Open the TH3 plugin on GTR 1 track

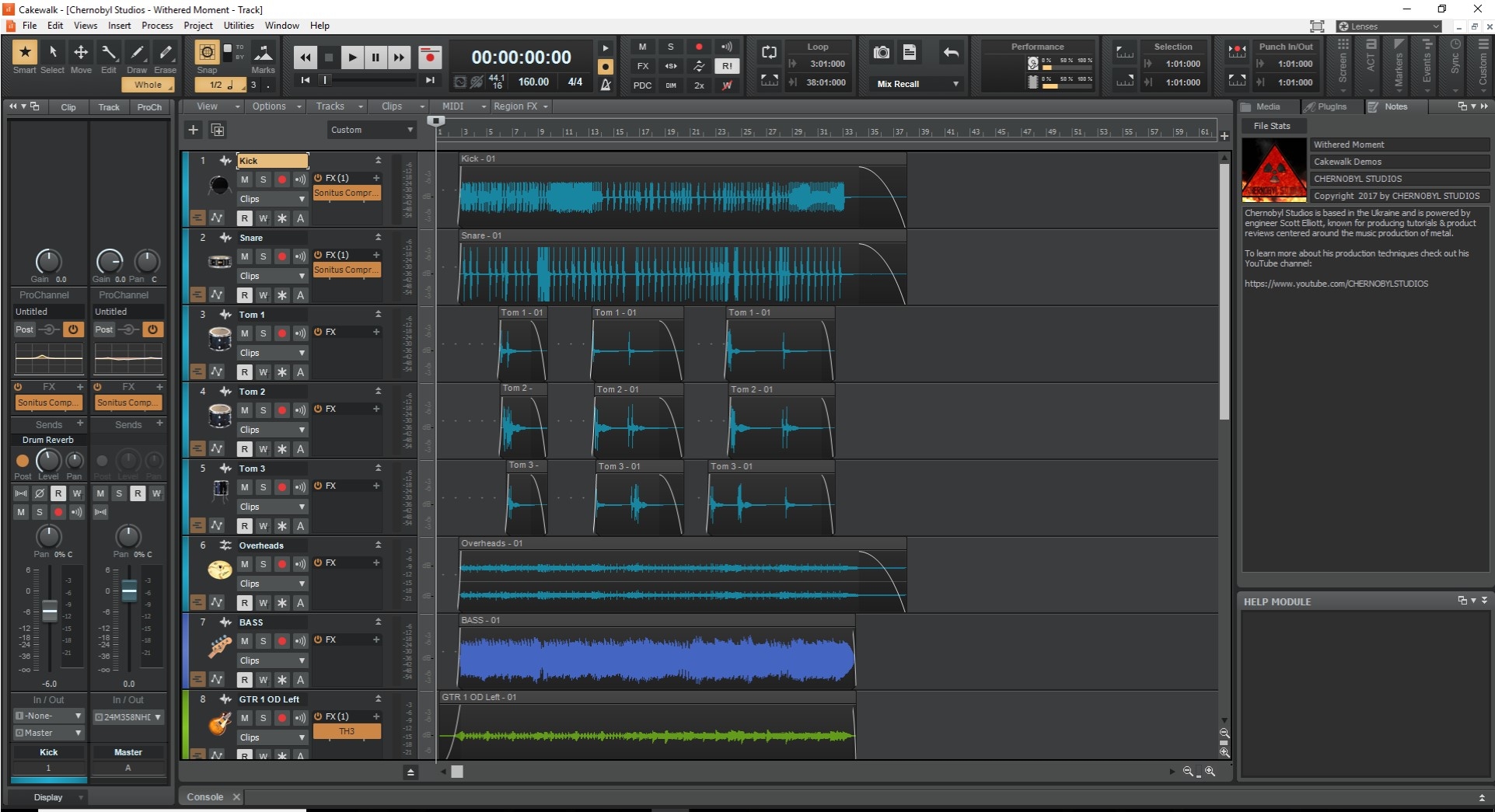[x=347, y=731]
